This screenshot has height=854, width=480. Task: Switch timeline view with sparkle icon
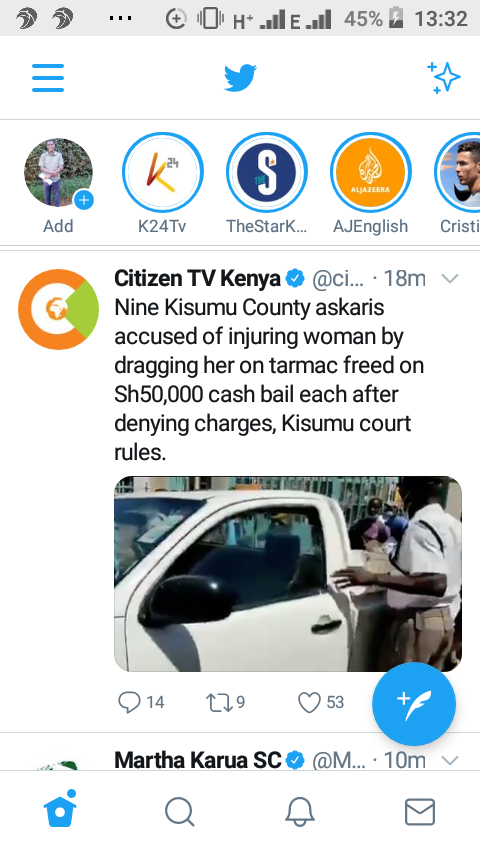[x=443, y=78]
